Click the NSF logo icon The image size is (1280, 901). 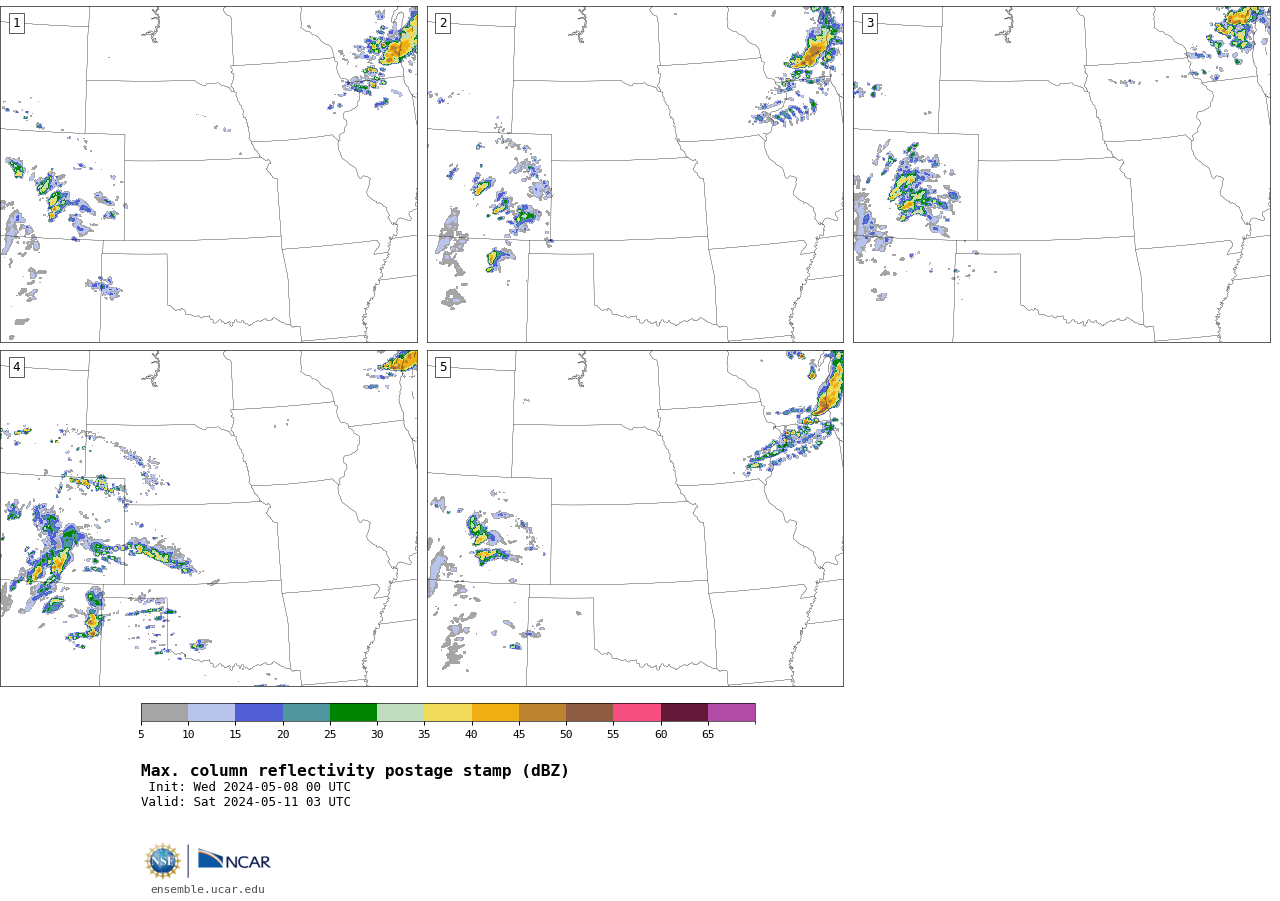coord(163,861)
